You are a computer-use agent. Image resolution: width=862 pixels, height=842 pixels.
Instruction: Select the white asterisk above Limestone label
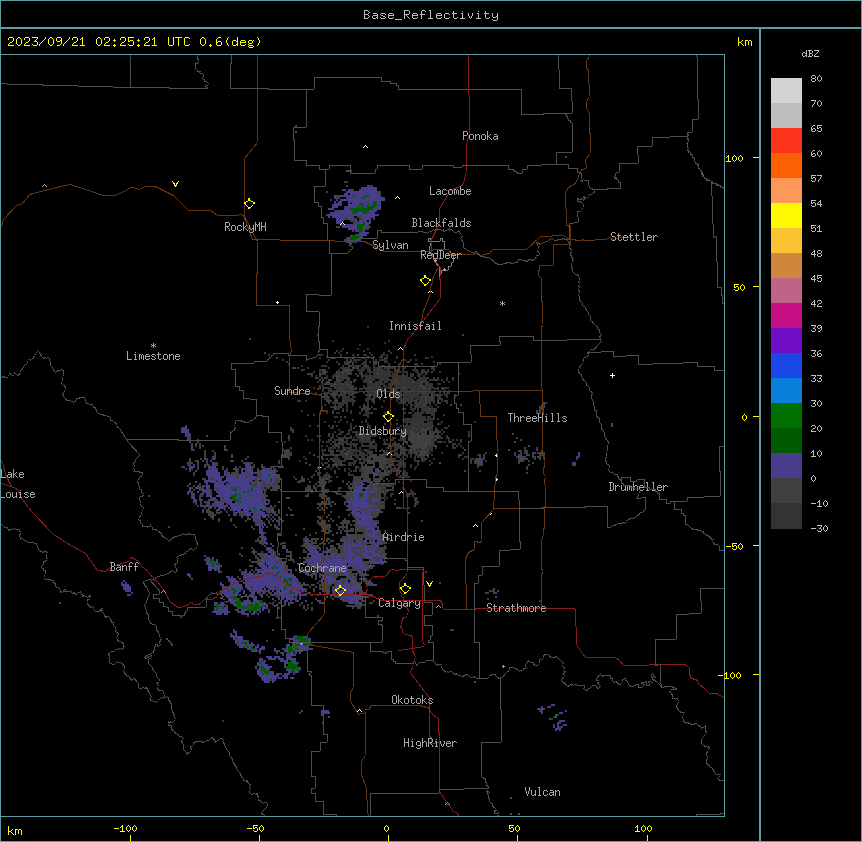pyautogui.click(x=153, y=346)
